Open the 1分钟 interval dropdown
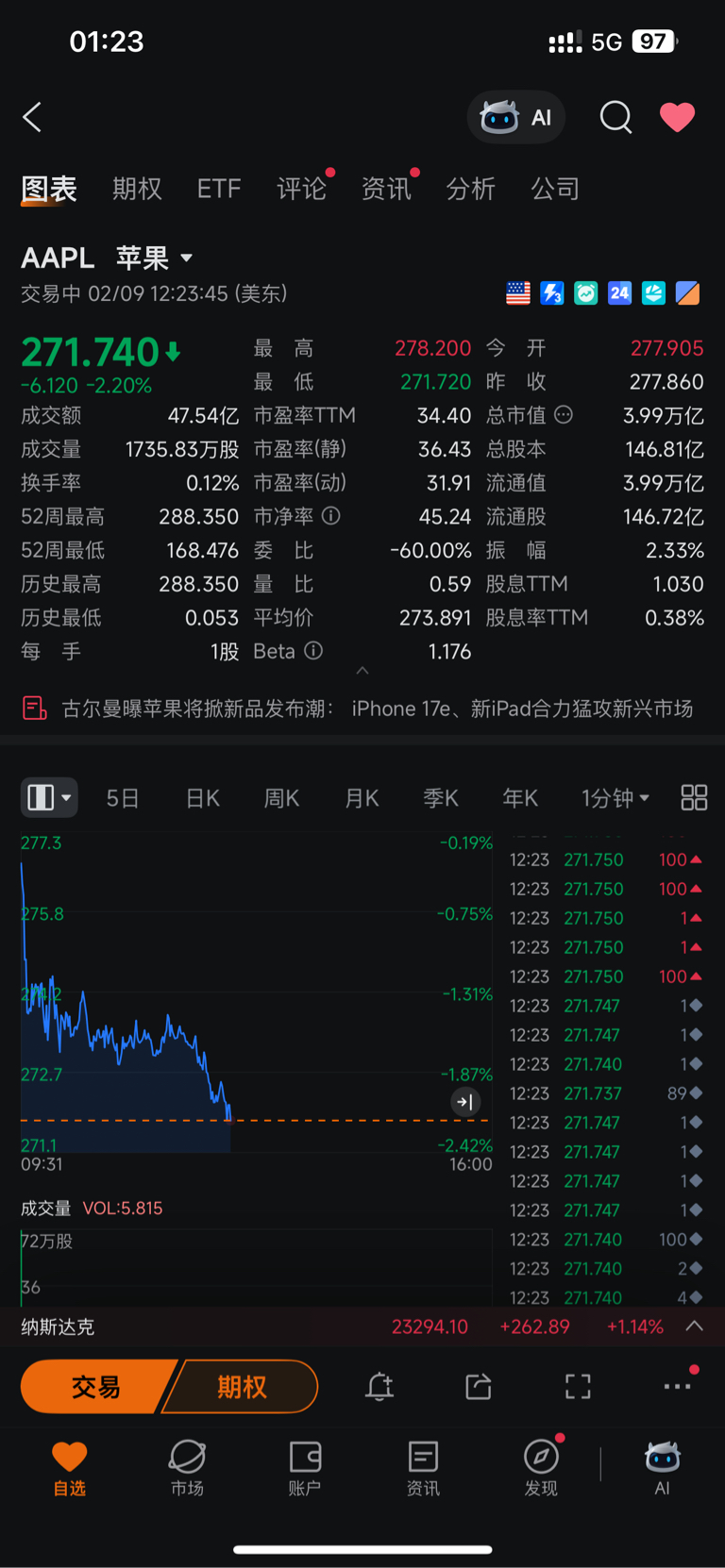 pos(615,798)
